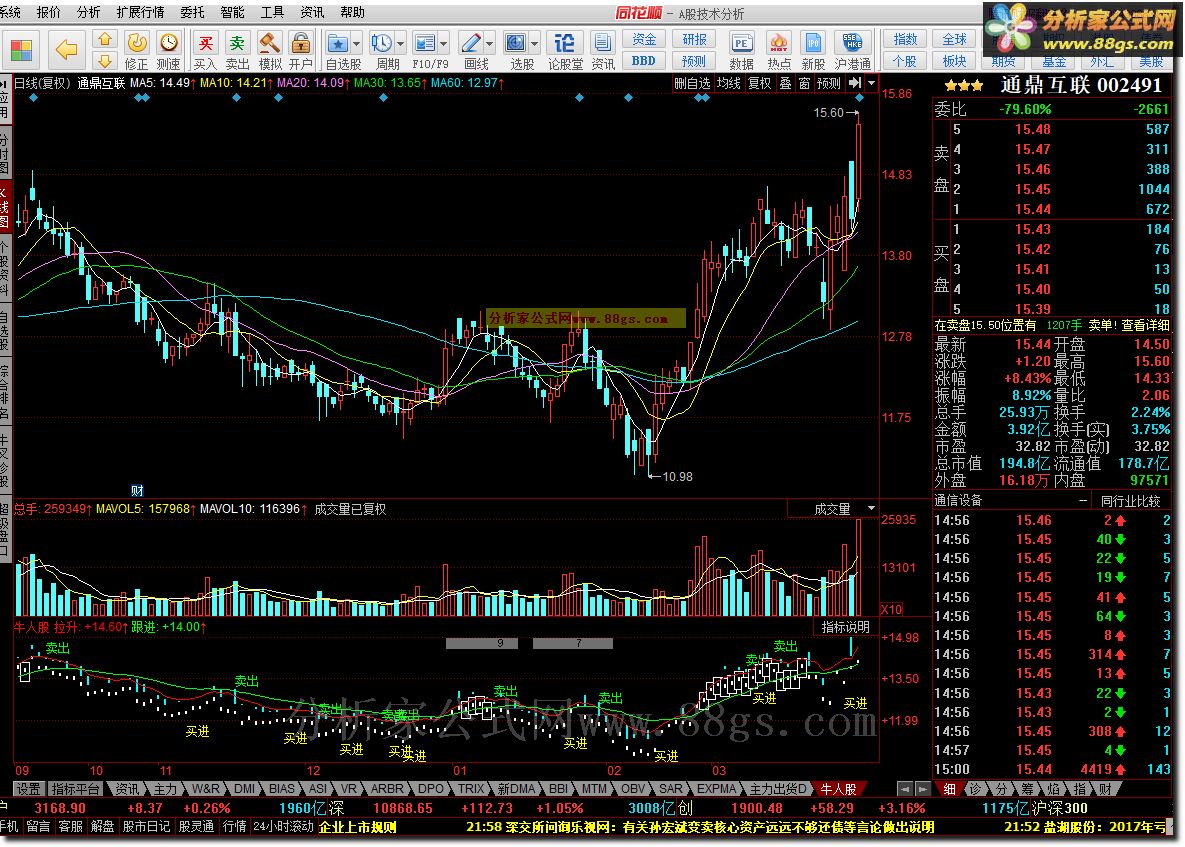Open the 测速 speed test clock icon
Screen dimensions: 1185x847
pyautogui.click(x=169, y=51)
